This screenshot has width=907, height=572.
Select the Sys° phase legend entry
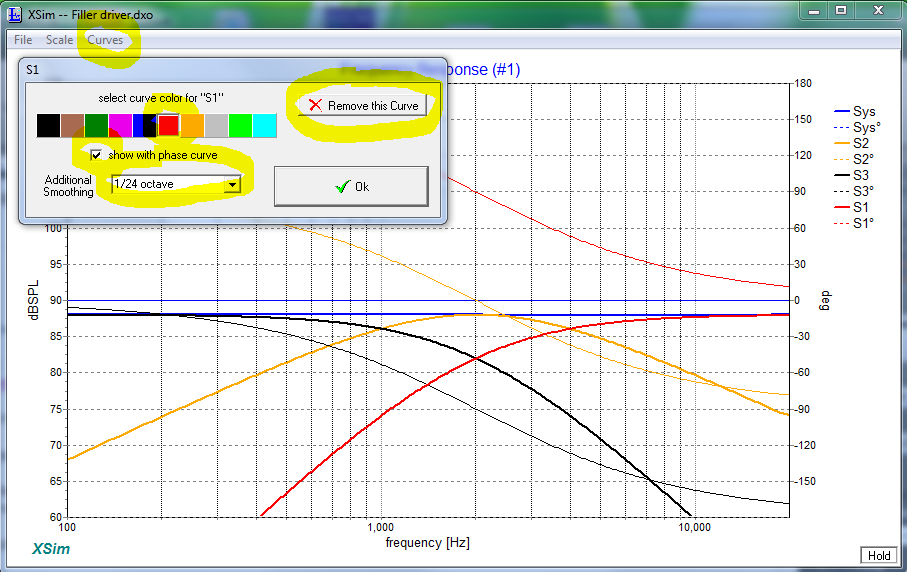click(857, 127)
